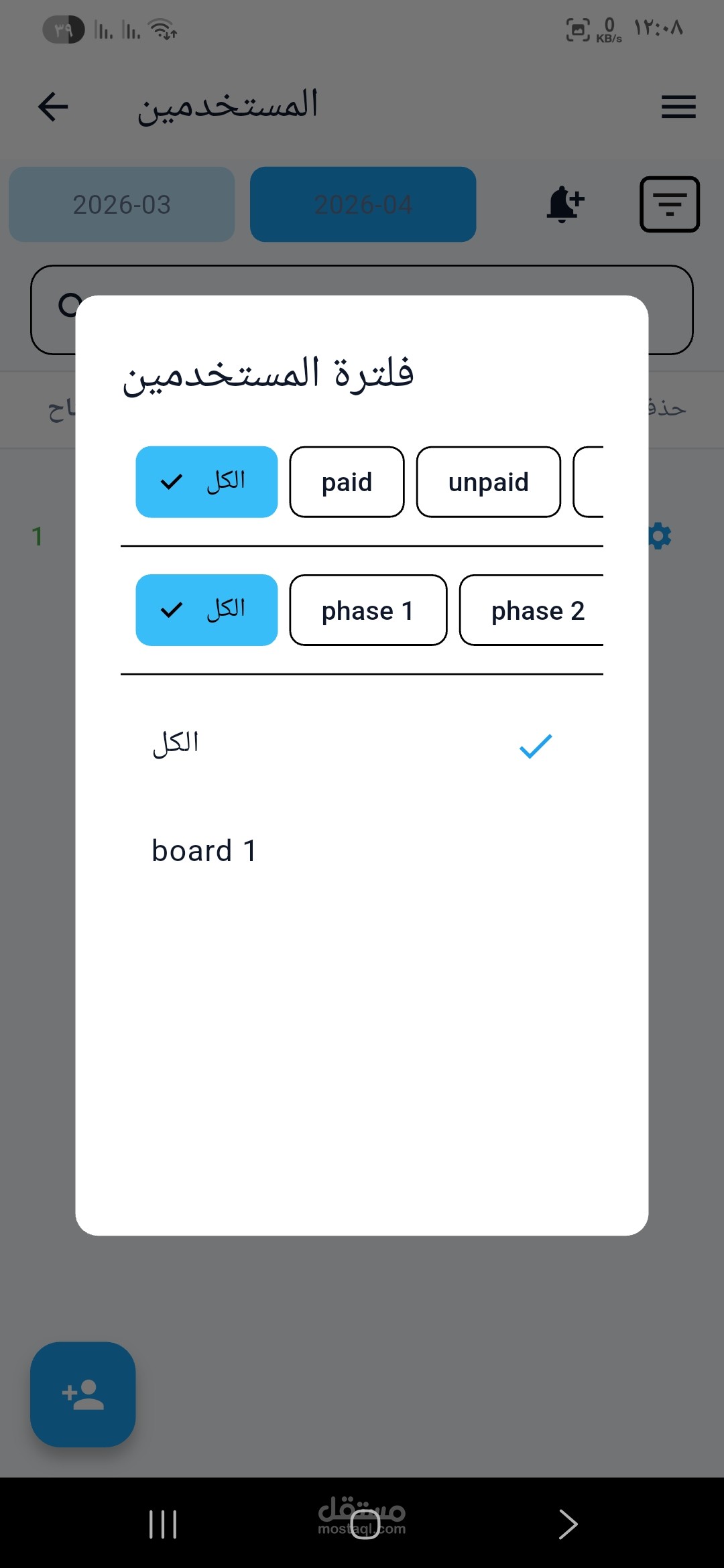Open the filter list icon

tap(669, 204)
